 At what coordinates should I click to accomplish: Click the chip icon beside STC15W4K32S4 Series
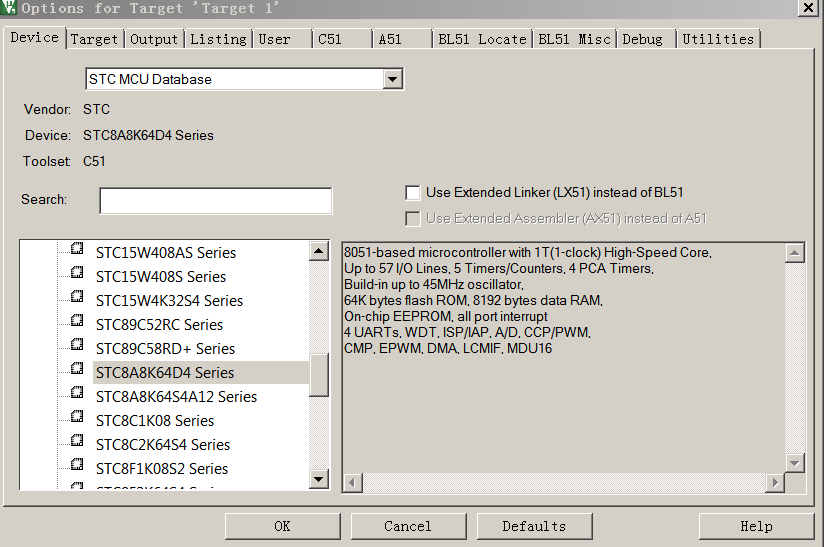point(77,300)
